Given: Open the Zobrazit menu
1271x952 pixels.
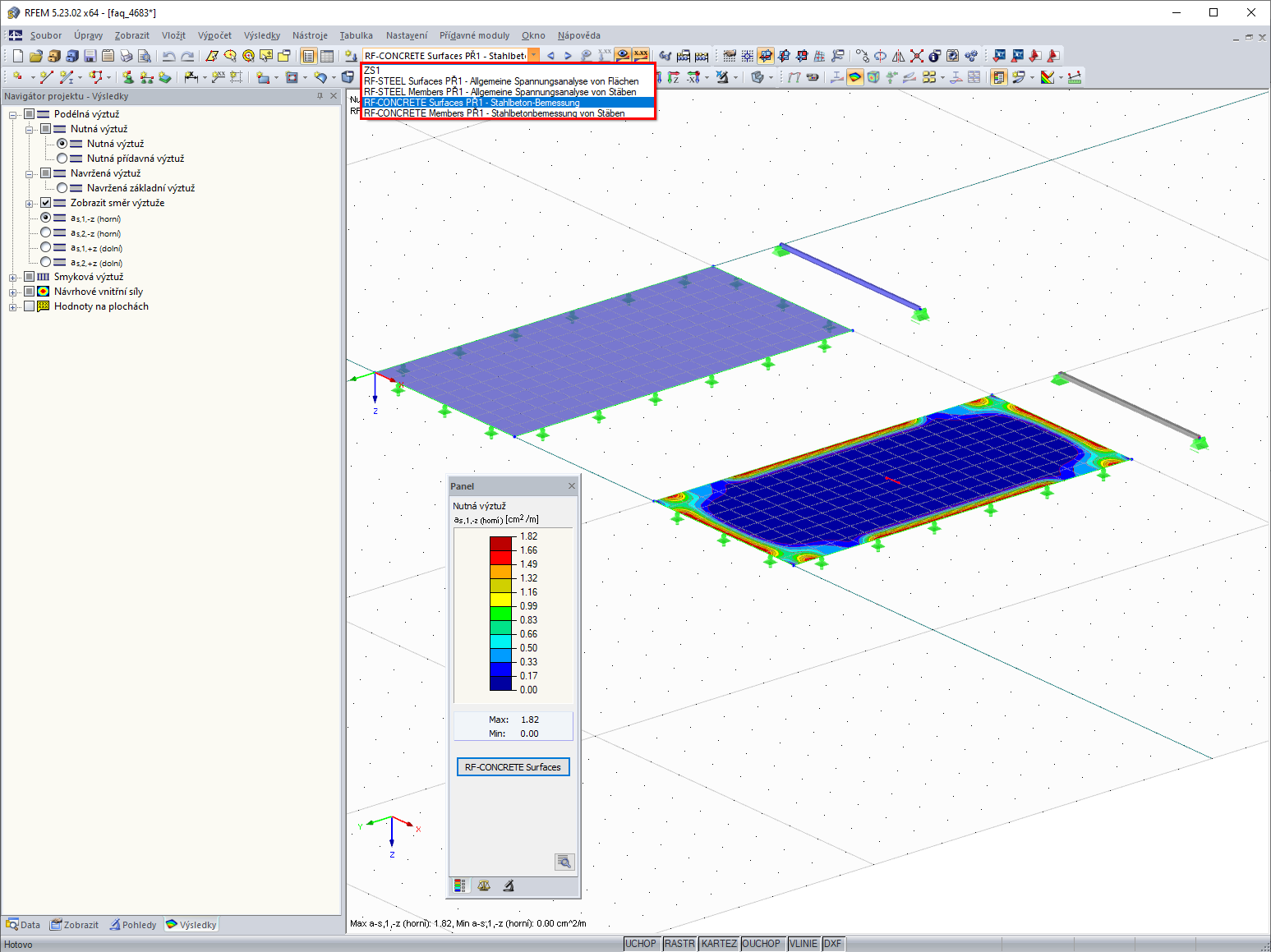Looking at the screenshot, I should 132,35.
